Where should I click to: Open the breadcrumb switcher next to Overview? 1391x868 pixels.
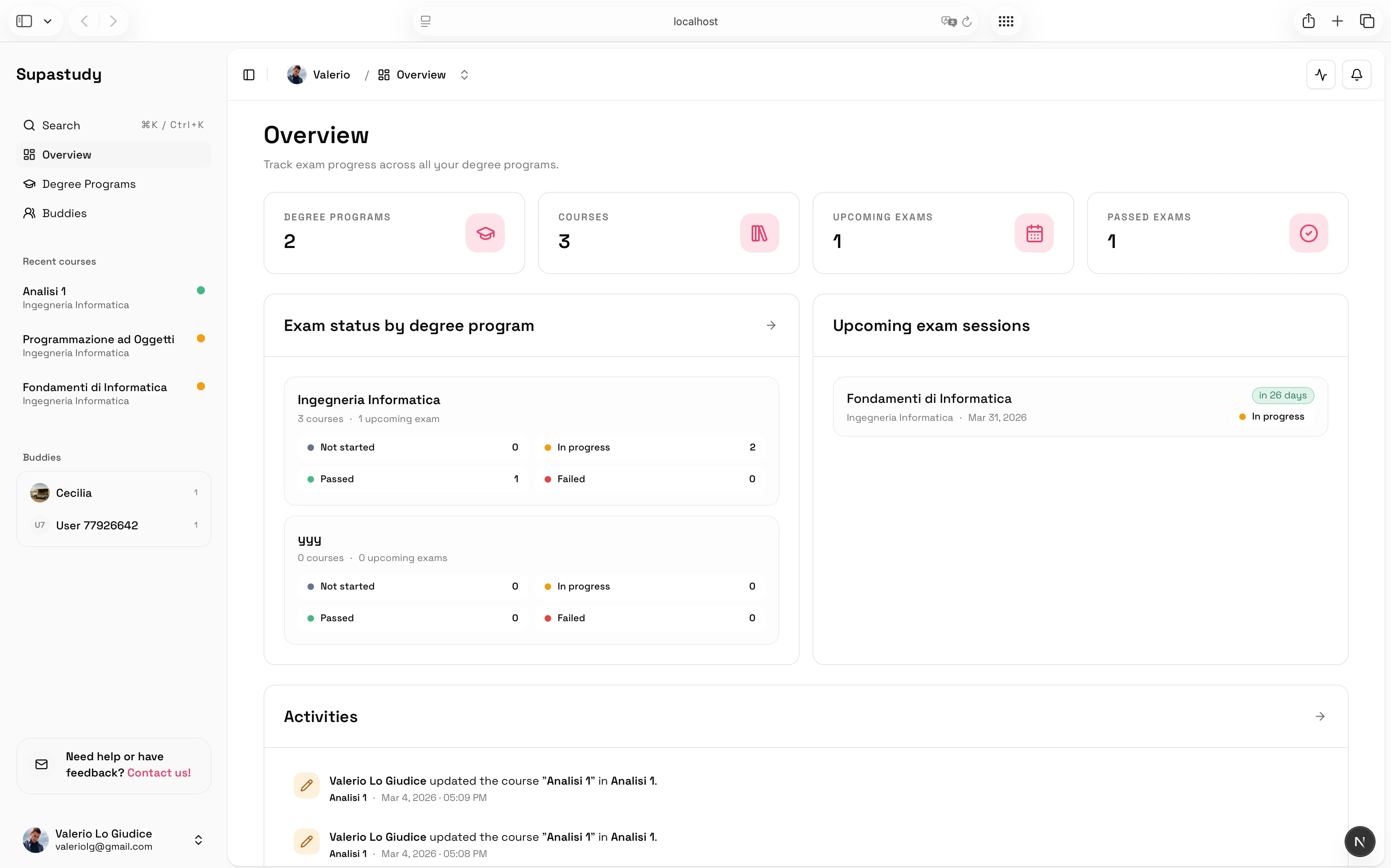[464, 74]
